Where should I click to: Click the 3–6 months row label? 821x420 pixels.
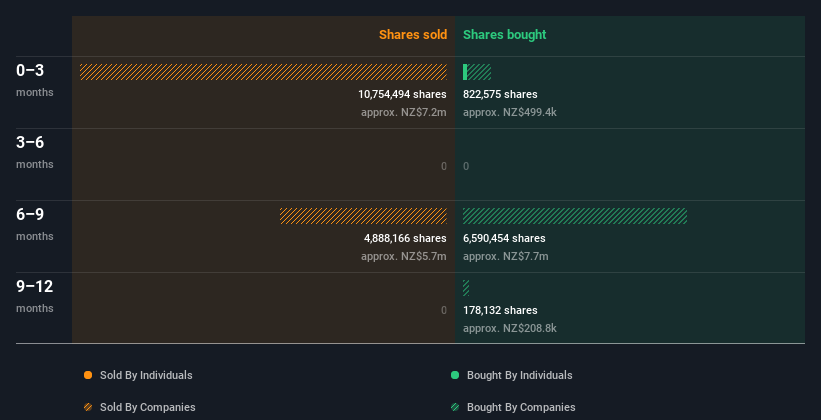35,152
